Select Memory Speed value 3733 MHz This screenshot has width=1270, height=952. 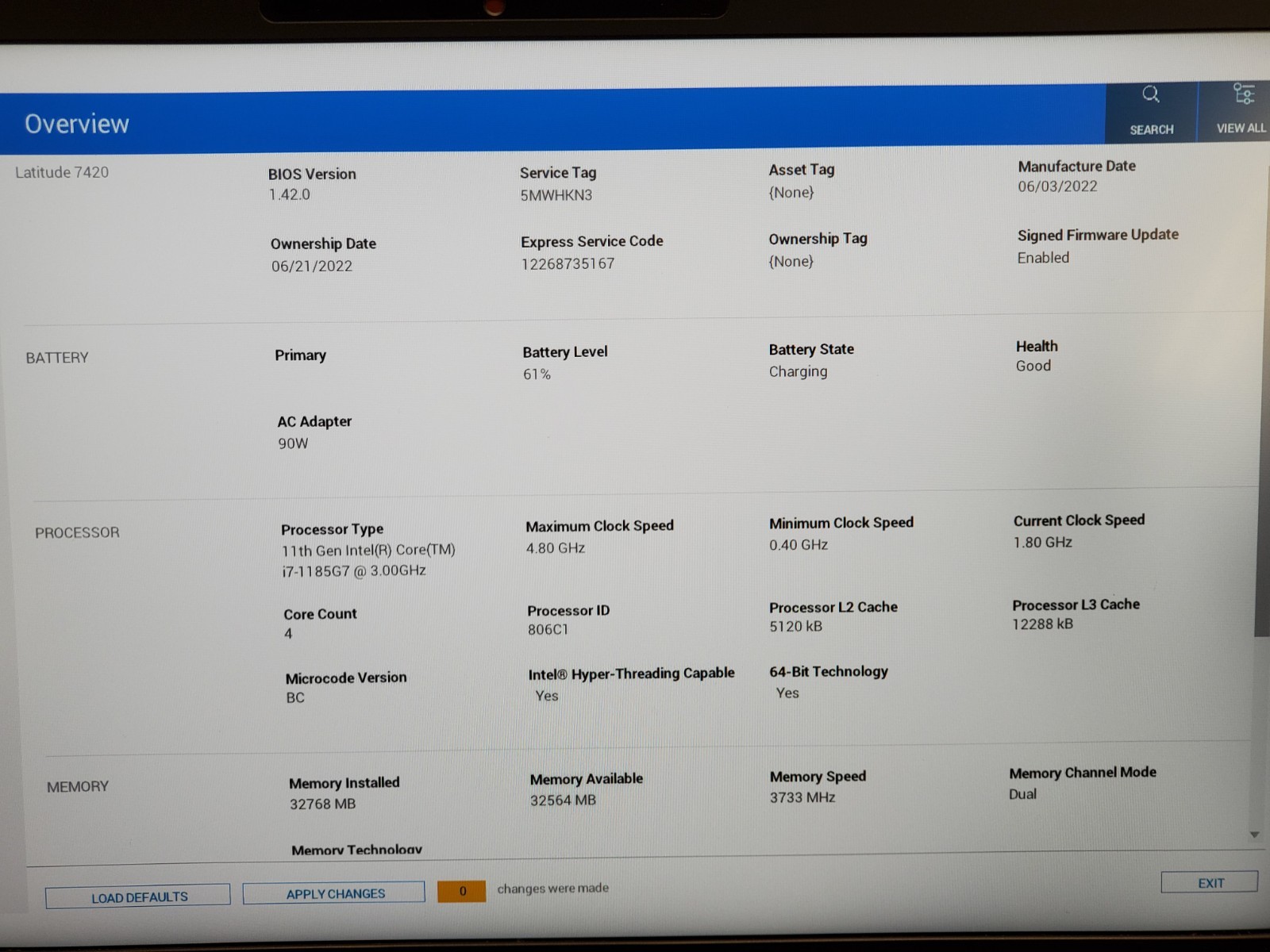[x=802, y=797]
